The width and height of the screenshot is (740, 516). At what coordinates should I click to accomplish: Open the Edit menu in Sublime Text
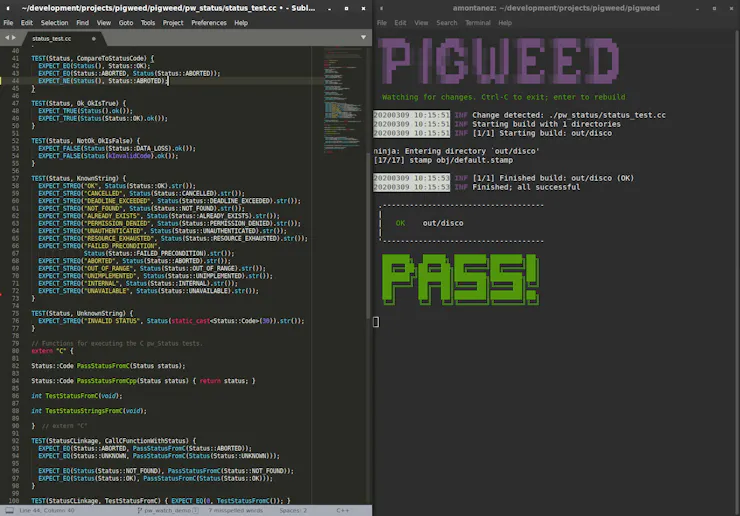coord(27,23)
